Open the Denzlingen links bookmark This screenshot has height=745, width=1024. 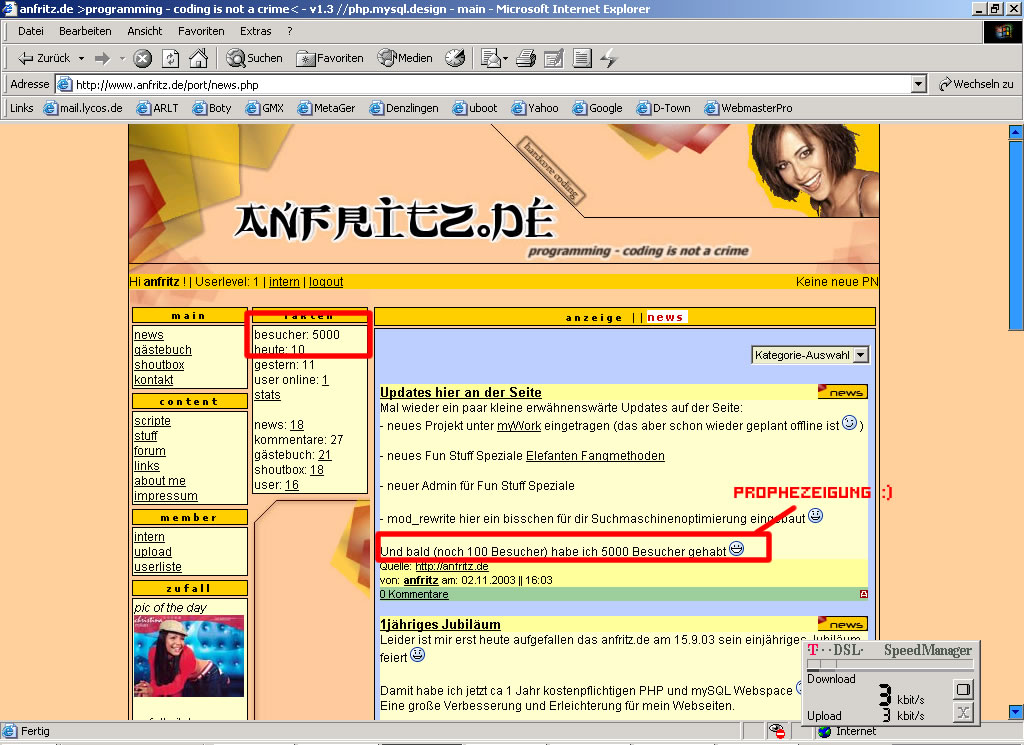click(404, 108)
